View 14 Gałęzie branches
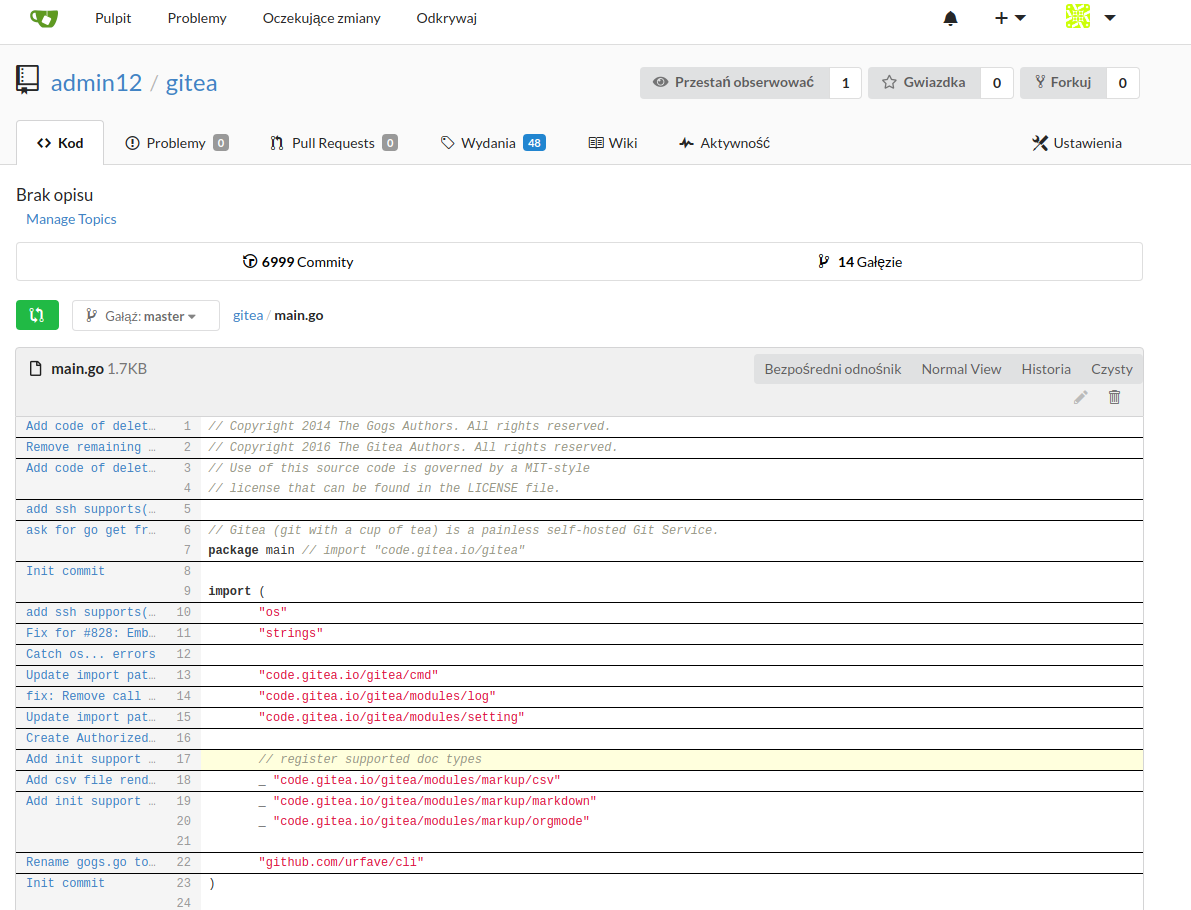 [860, 262]
